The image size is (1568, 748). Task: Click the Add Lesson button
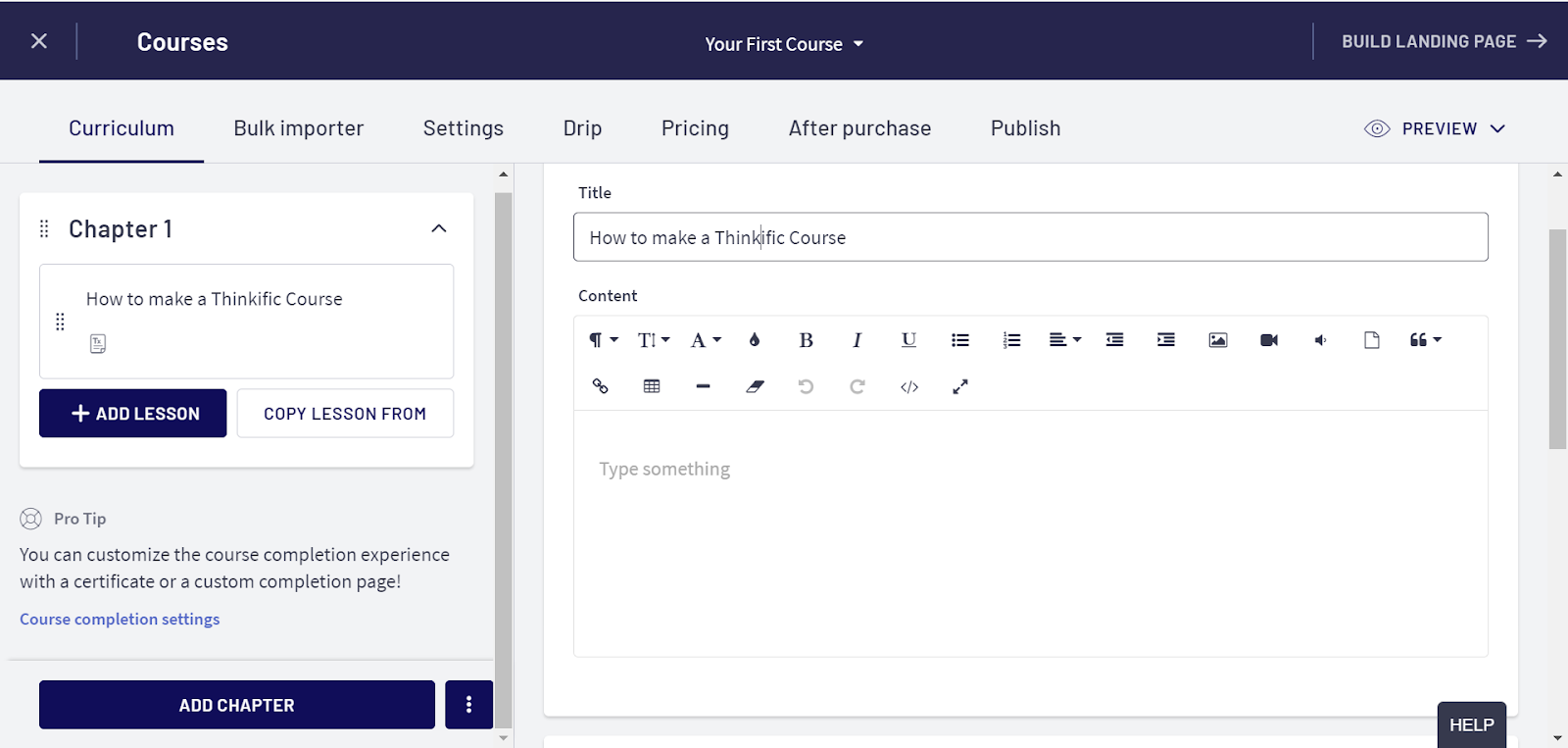pos(132,414)
